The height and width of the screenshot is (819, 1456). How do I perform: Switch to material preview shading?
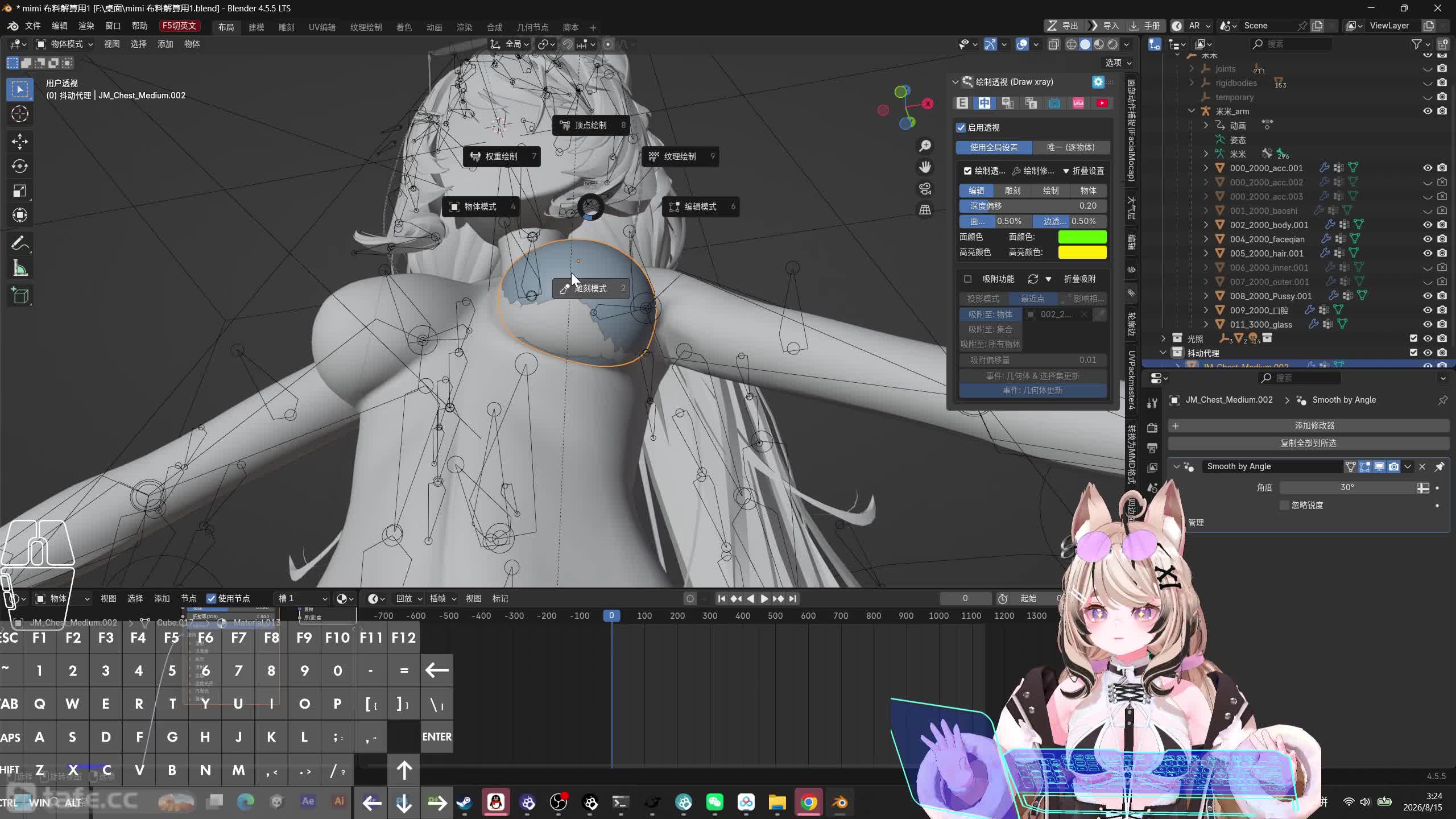click(x=1099, y=44)
